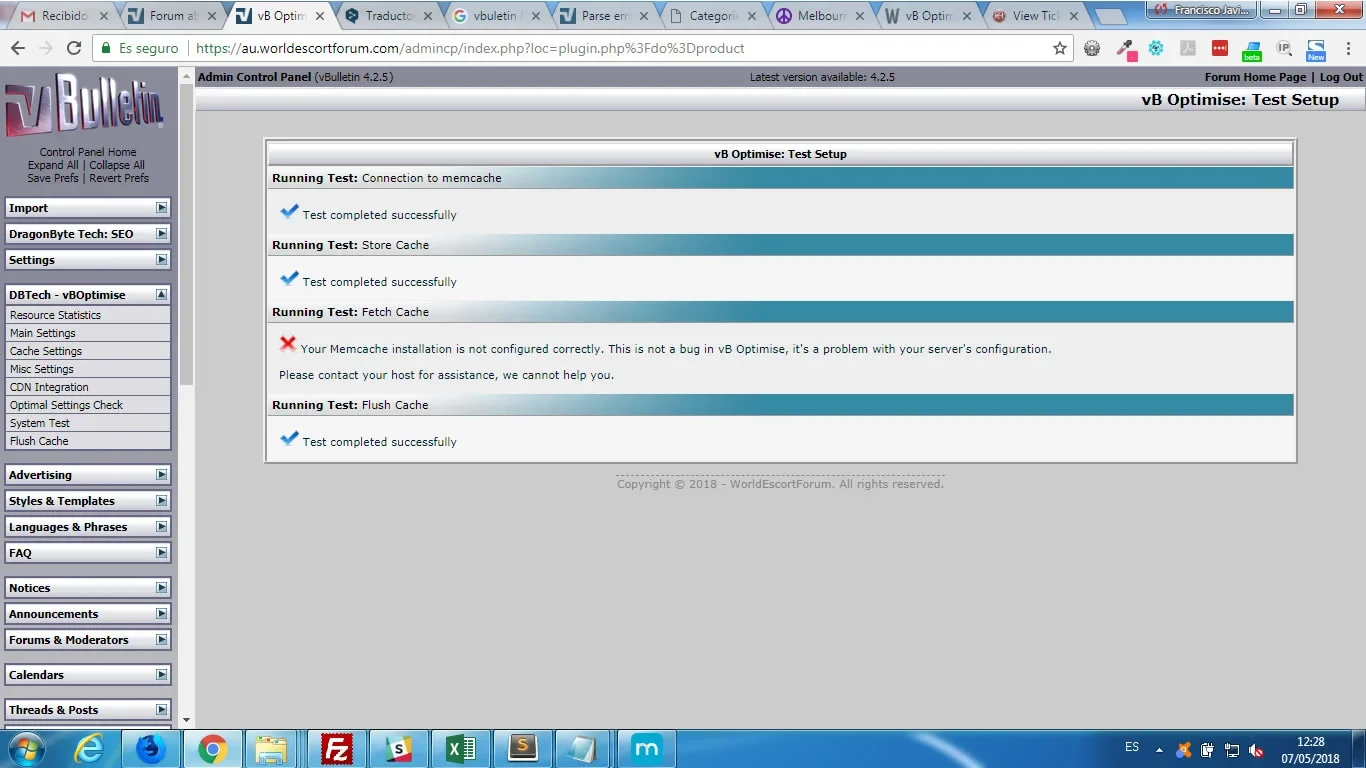Open Firefox from the taskbar

(151, 748)
